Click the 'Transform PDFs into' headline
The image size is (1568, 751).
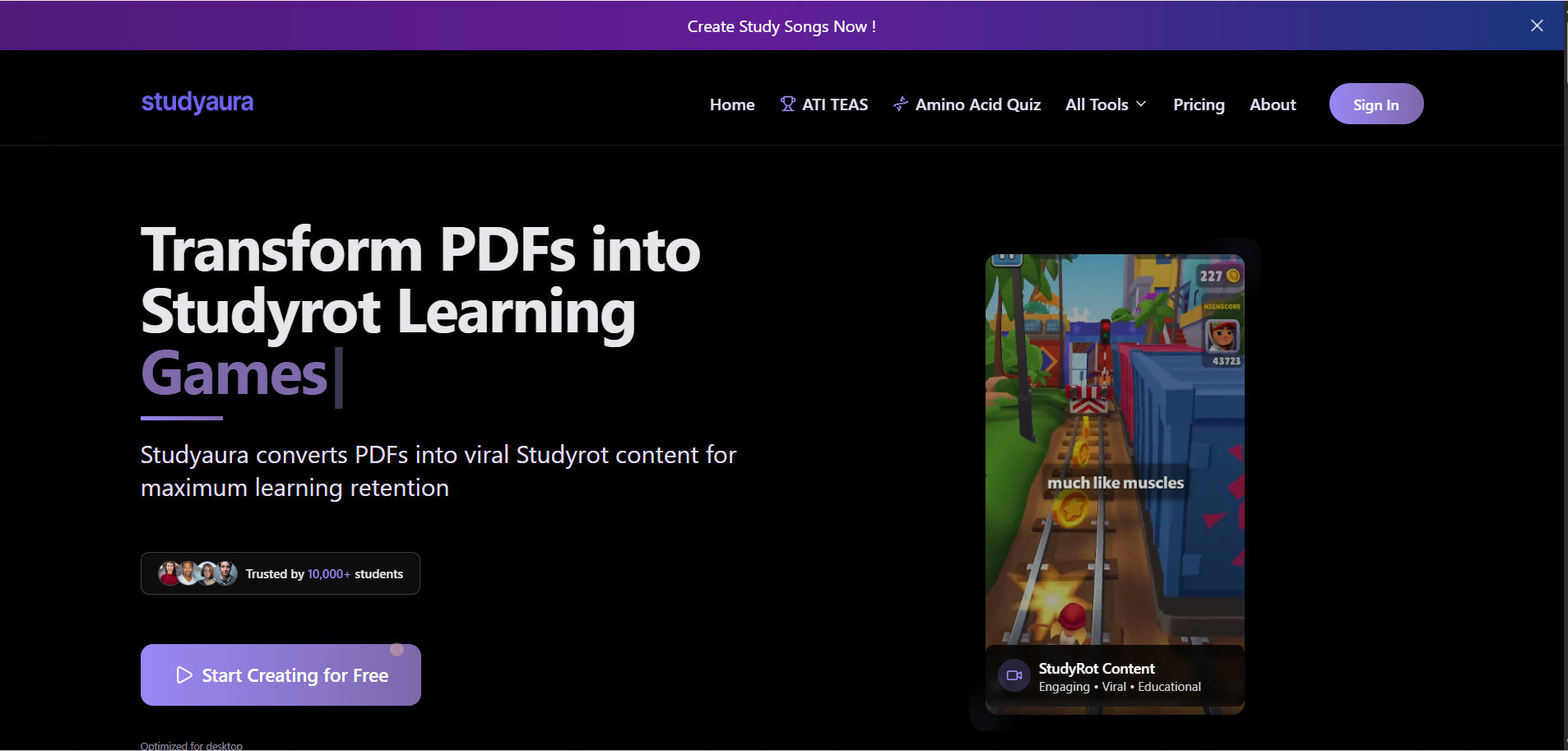point(420,250)
